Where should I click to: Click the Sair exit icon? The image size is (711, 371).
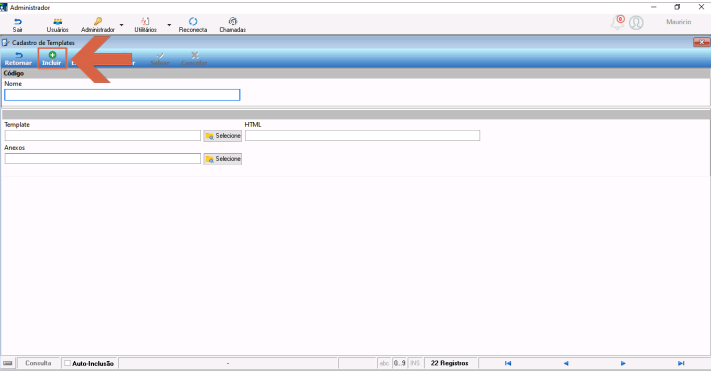(18, 22)
